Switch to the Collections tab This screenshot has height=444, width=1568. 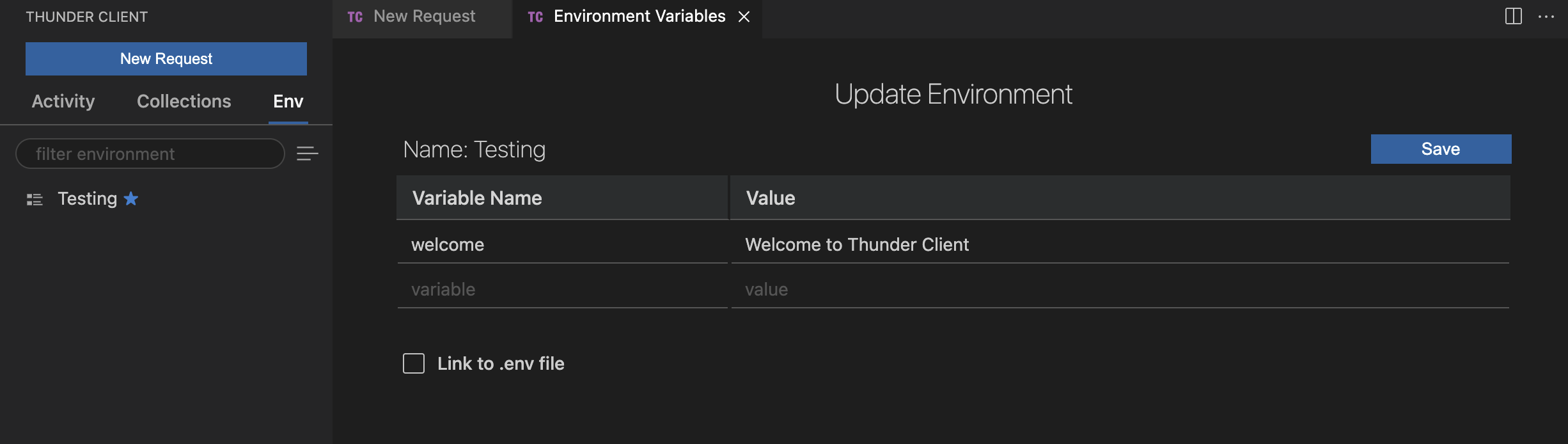point(184,101)
